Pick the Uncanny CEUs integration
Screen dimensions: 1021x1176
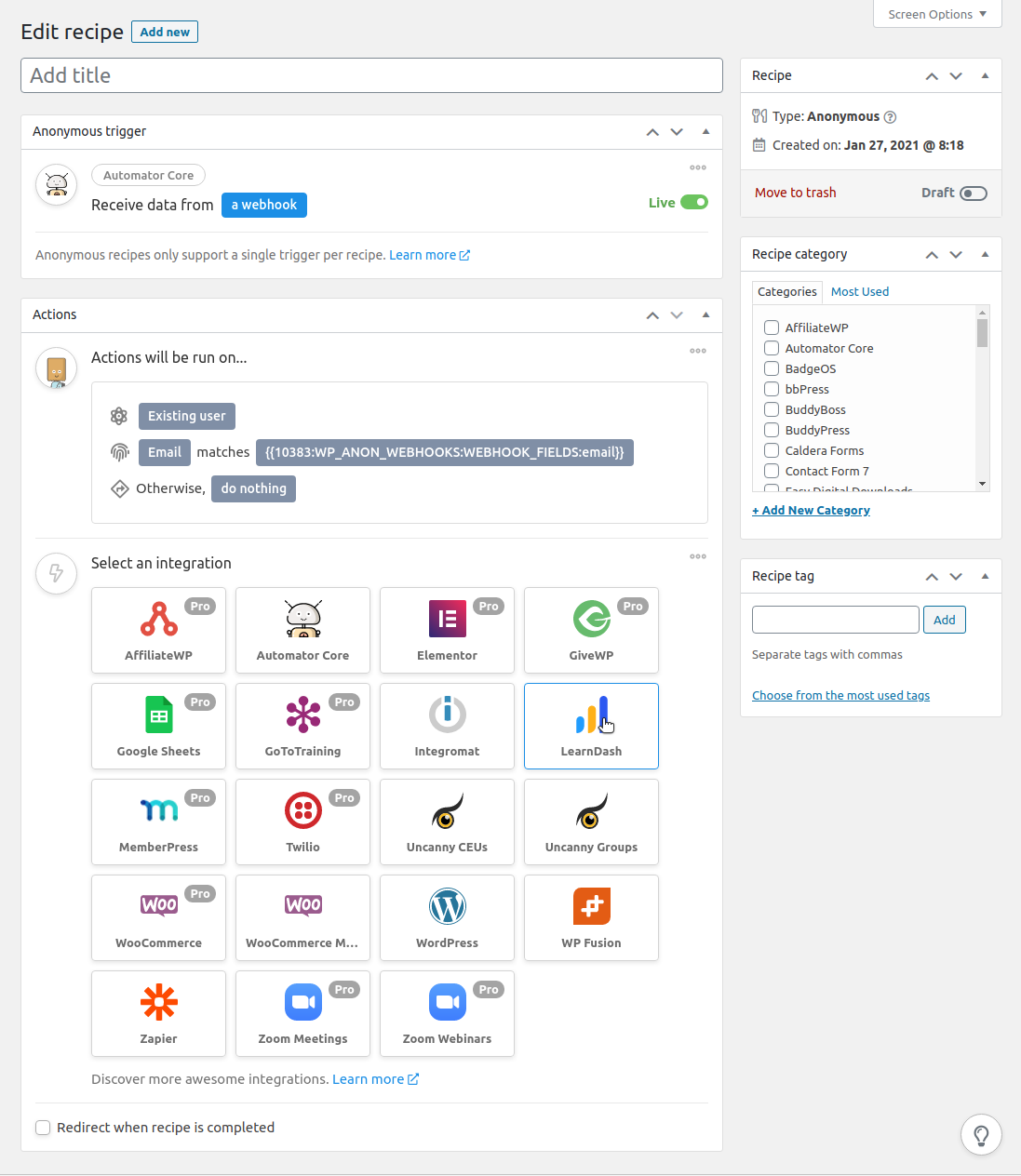point(447,822)
